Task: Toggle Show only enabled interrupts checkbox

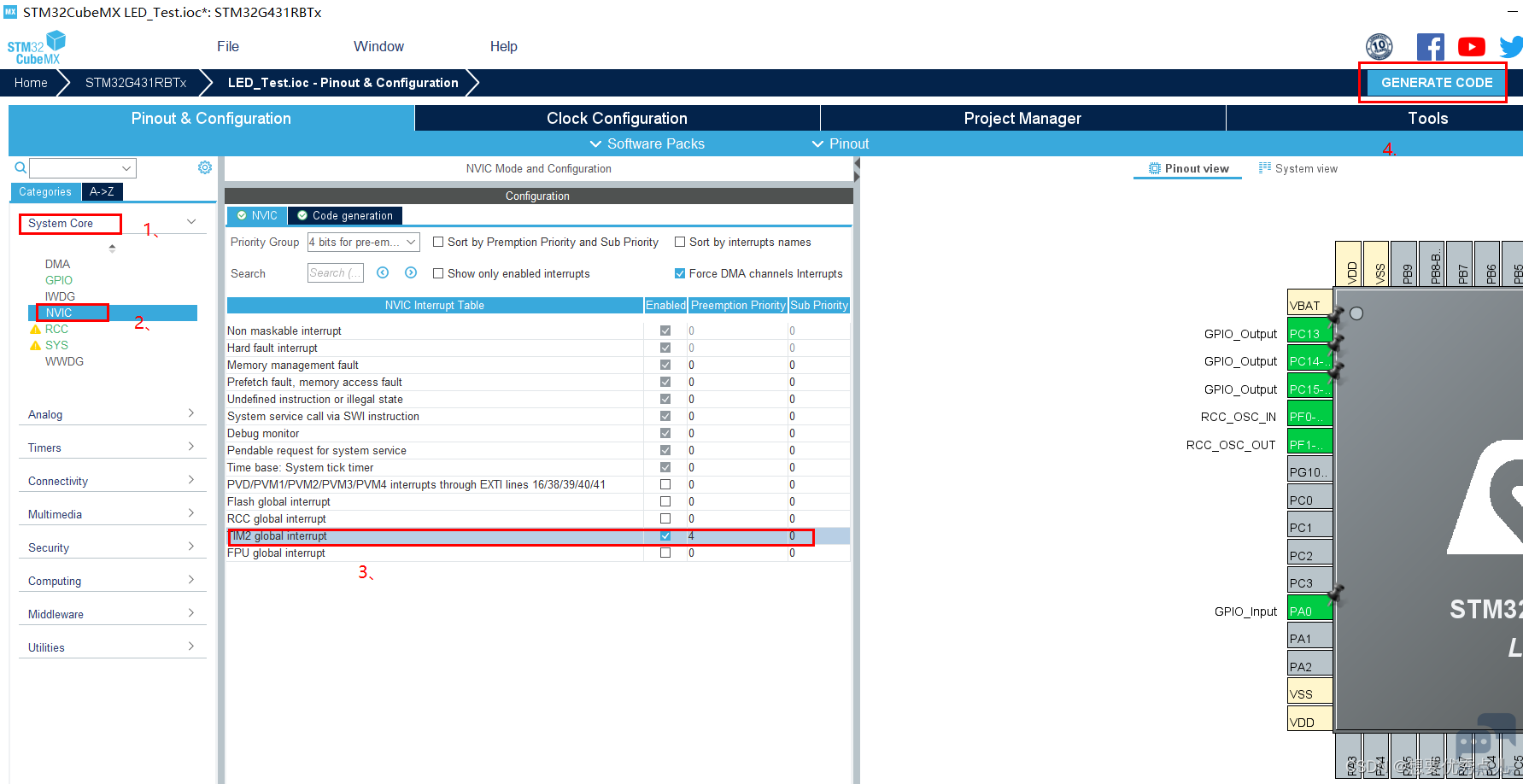Action: pyautogui.click(x=438, y=273)
